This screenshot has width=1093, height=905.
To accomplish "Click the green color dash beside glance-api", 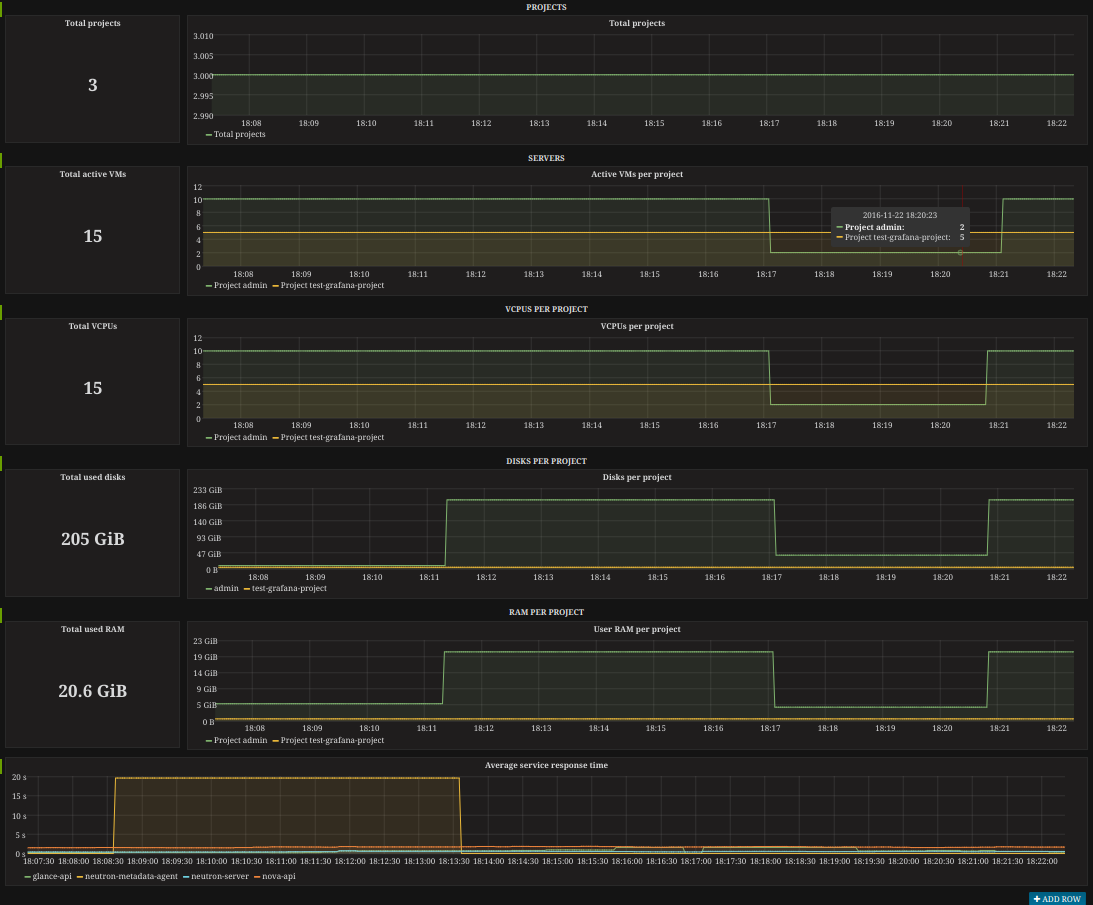I will (27, 877).
